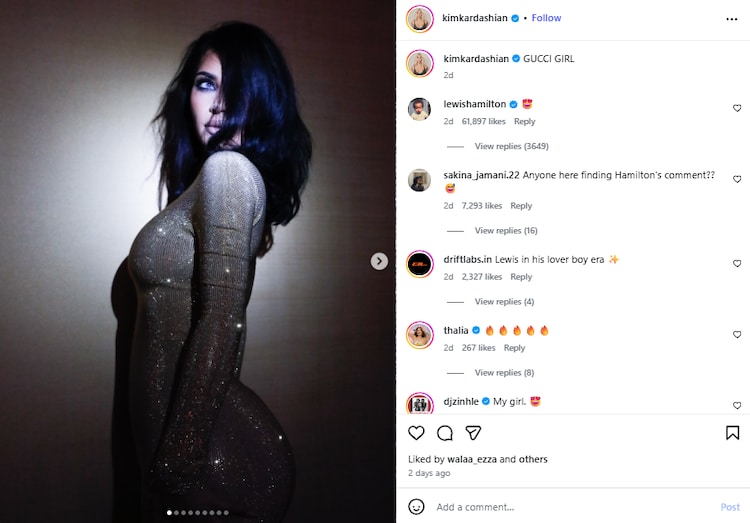Reply to the driftlabs.in comment
Image resolution: width=750 pixels, height=523 pixels.
click(521, 277)
